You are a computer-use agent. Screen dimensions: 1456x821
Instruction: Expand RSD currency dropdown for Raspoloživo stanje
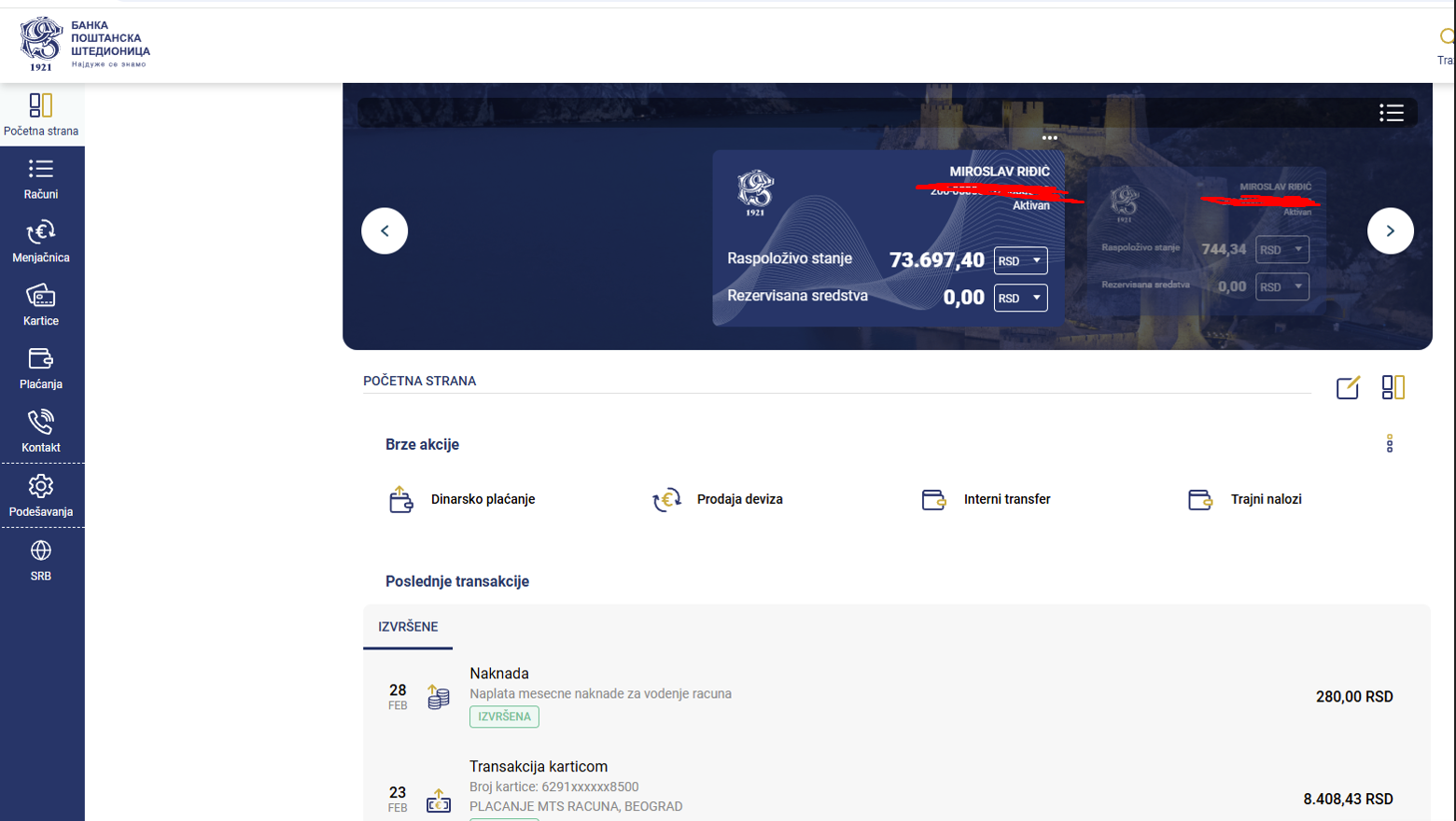pyautogui.click(x=1020, y=260)
